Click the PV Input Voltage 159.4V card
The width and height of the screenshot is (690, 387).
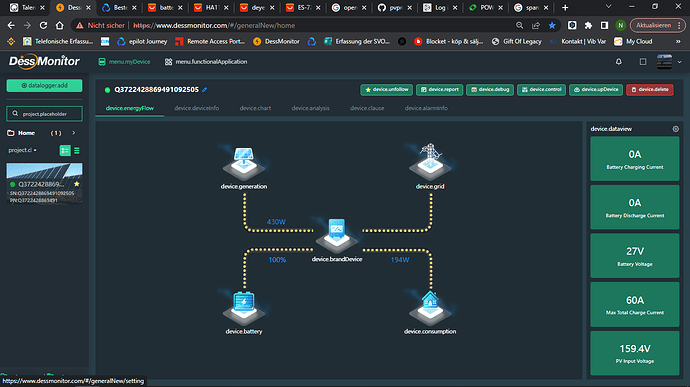click(635, 353)
